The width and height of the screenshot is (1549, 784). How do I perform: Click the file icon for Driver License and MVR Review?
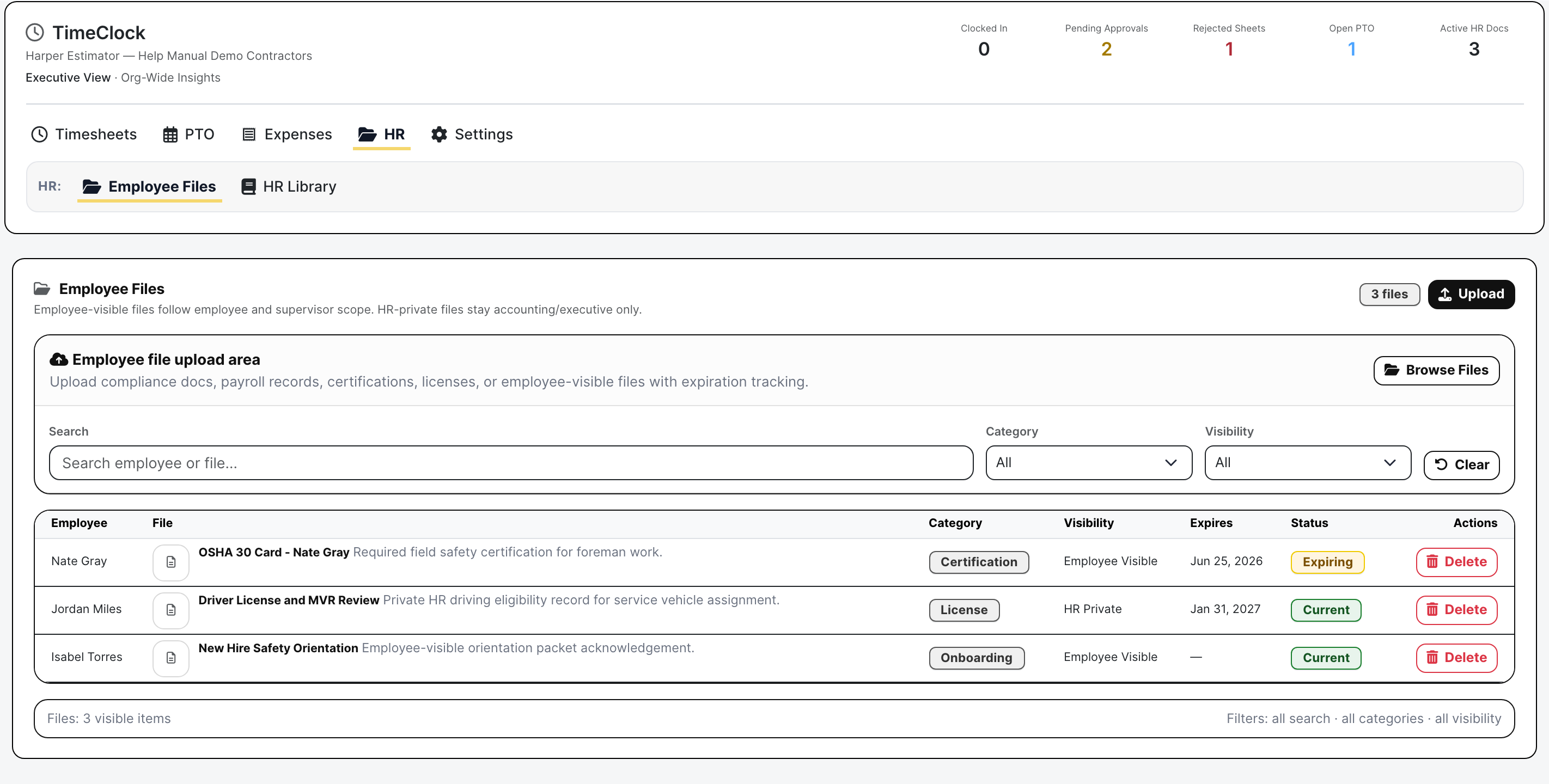(171, 610)
